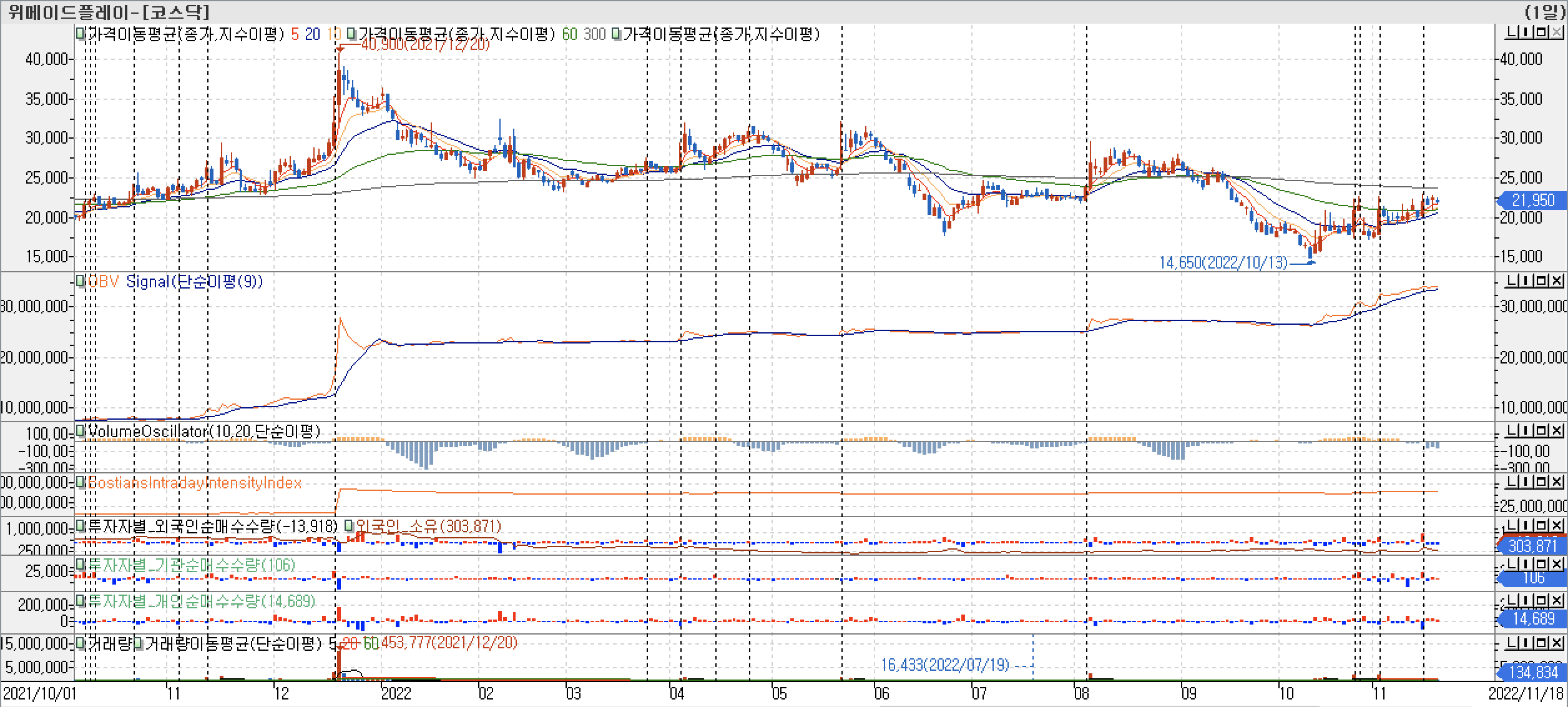Click the 40,900 high price marker
The height and width of the screenshot is (707, 1568).
tap(424, 44)
